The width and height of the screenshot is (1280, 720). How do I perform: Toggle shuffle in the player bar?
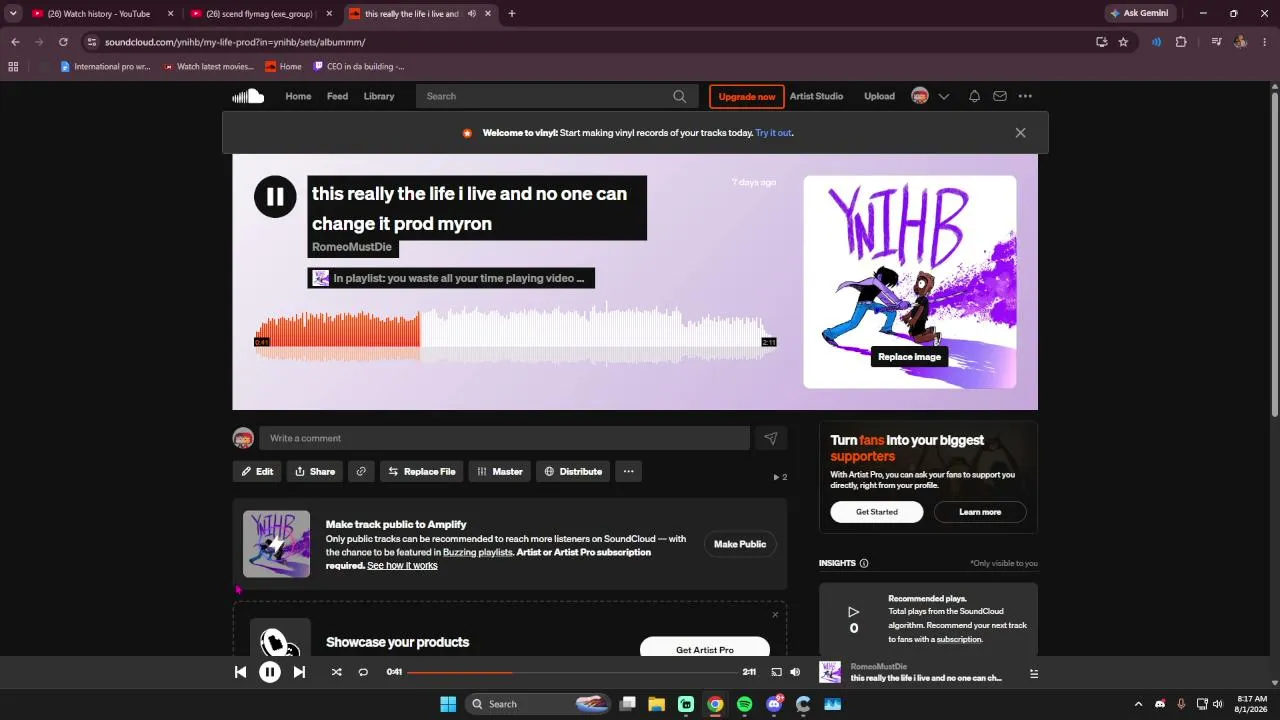(x=336, y=672)
